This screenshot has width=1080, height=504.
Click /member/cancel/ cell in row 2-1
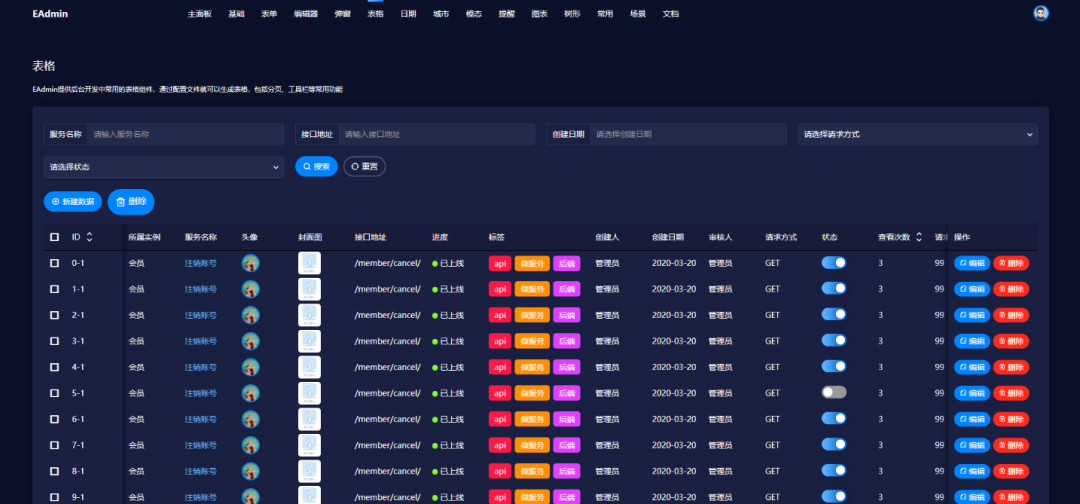coord(388,315)
